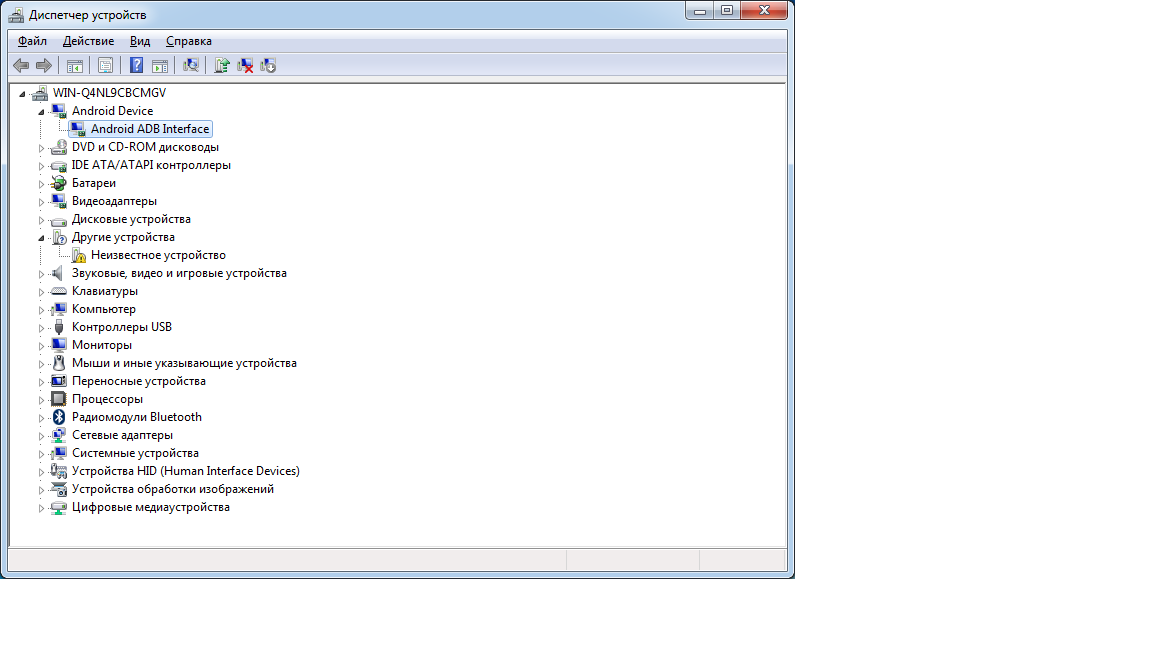Select the Радиомодули Bluetooth label
The width and height of the screenshot is (1152, 648).
point(137,417)
